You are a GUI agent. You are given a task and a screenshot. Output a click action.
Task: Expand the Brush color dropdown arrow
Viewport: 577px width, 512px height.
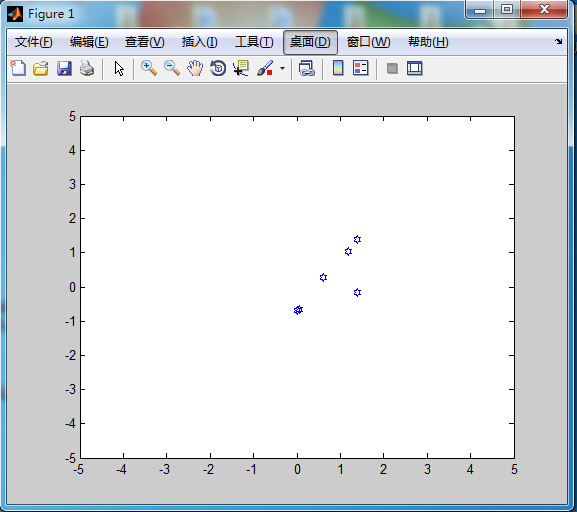click(x=282, y=68)
